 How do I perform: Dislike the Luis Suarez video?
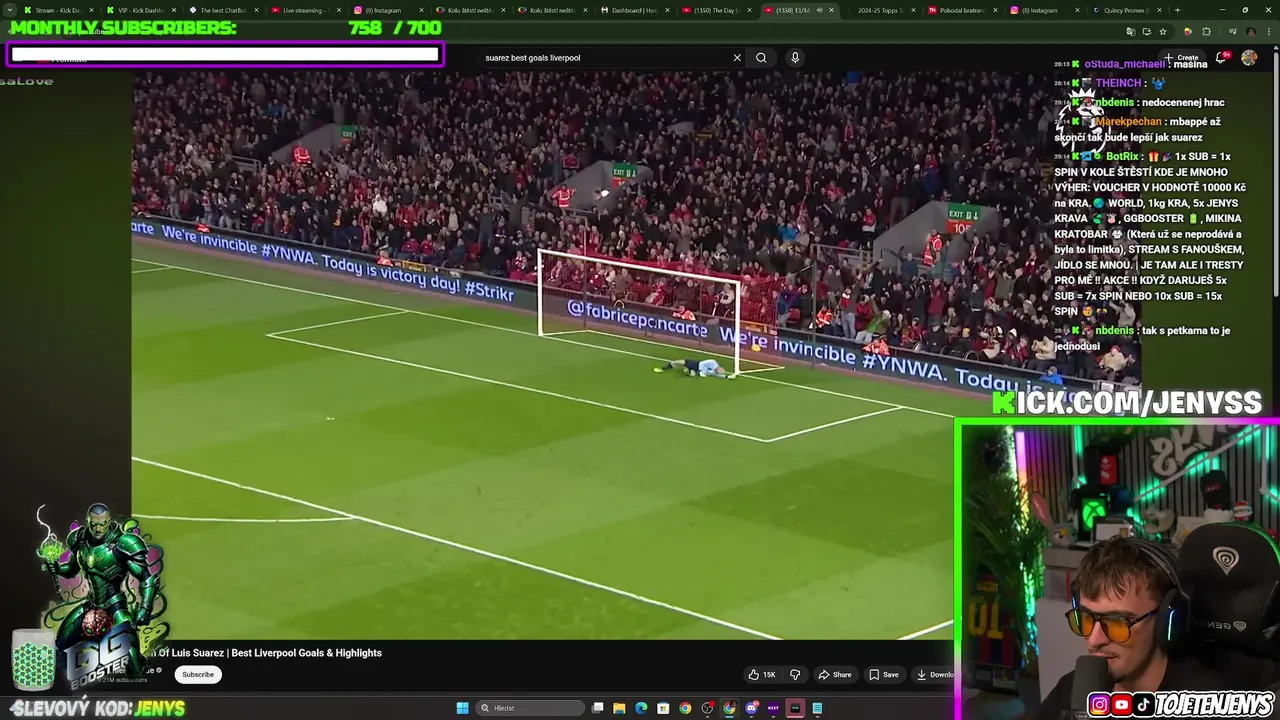coord(795,675)
